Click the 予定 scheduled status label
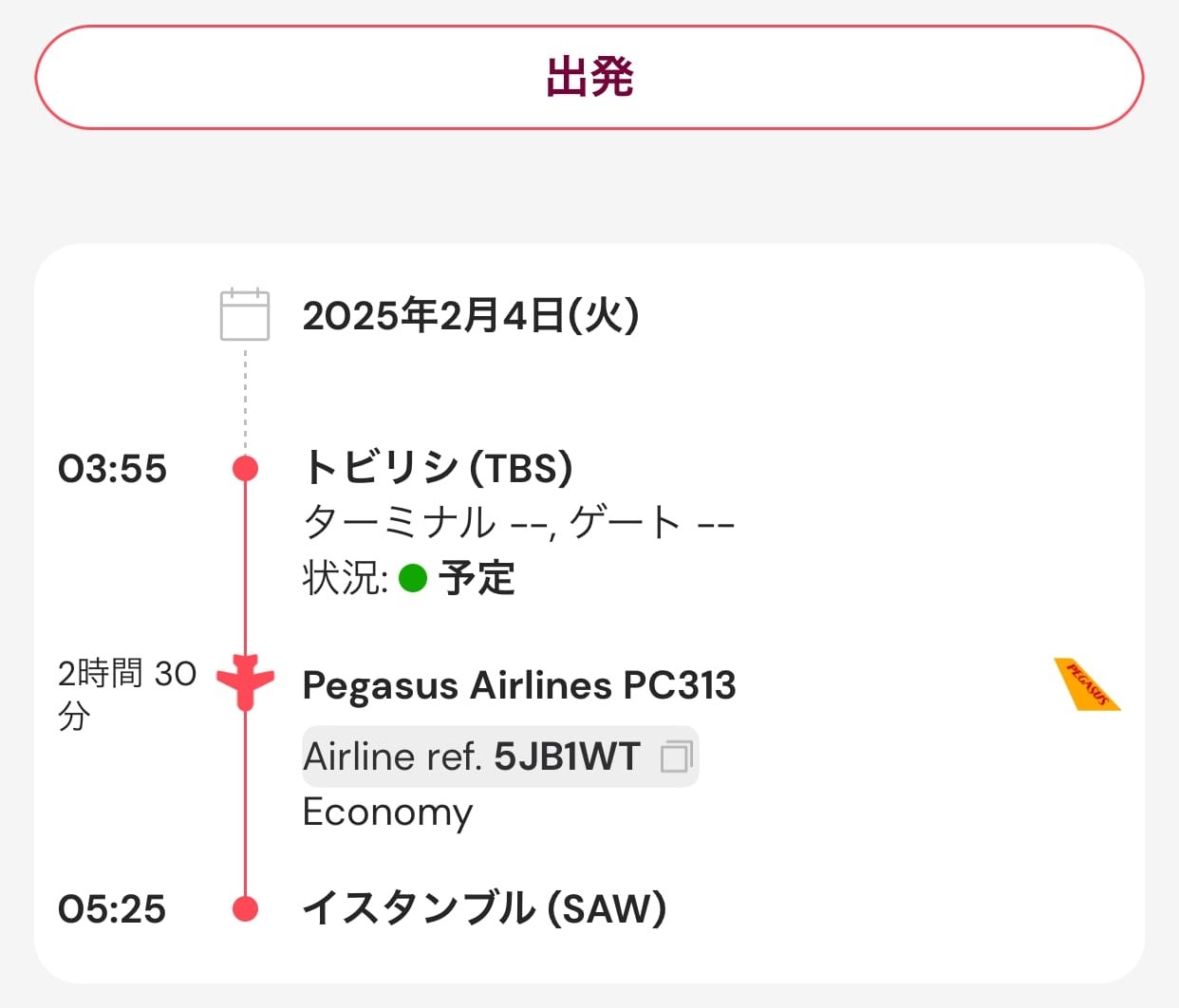The width and height of the screenshot is (1179, 1008). [477, 578]
